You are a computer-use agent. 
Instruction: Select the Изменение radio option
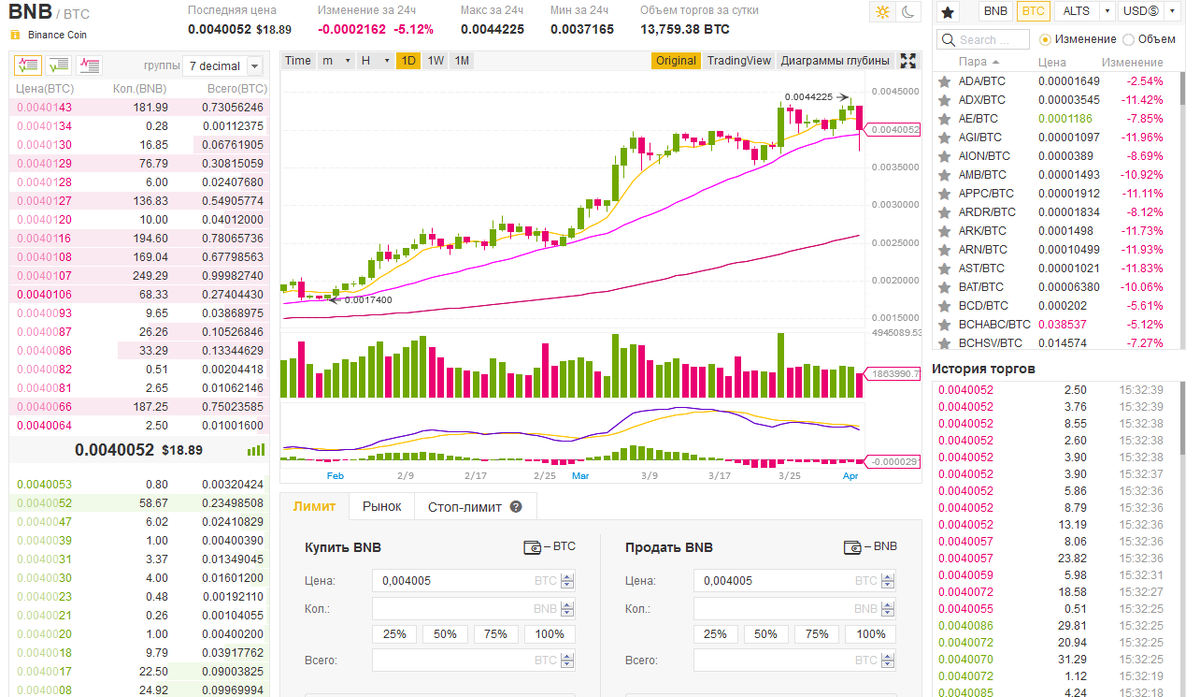[1045, 39]
